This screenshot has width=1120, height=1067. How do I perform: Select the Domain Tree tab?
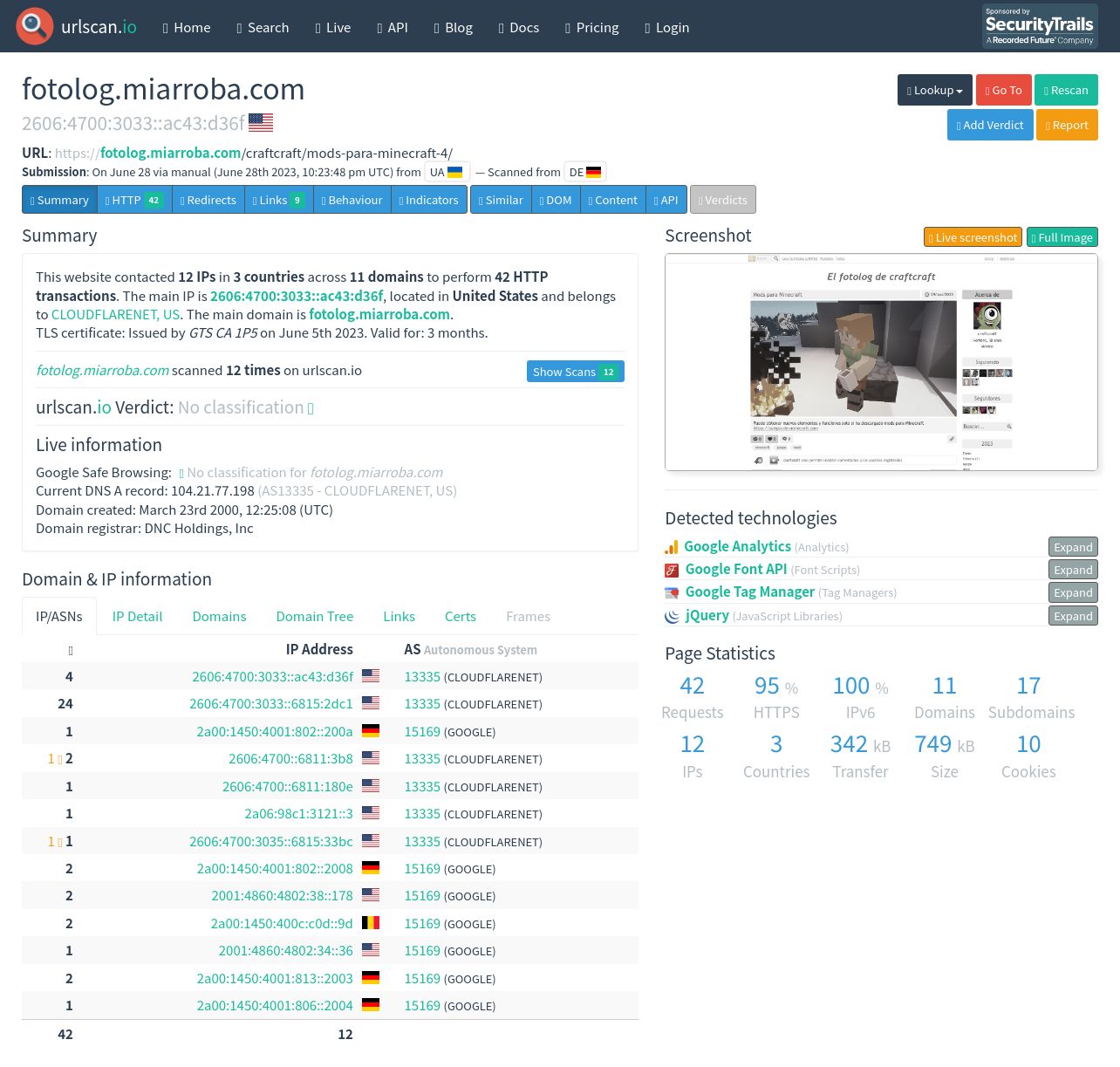tap(315, 616)
